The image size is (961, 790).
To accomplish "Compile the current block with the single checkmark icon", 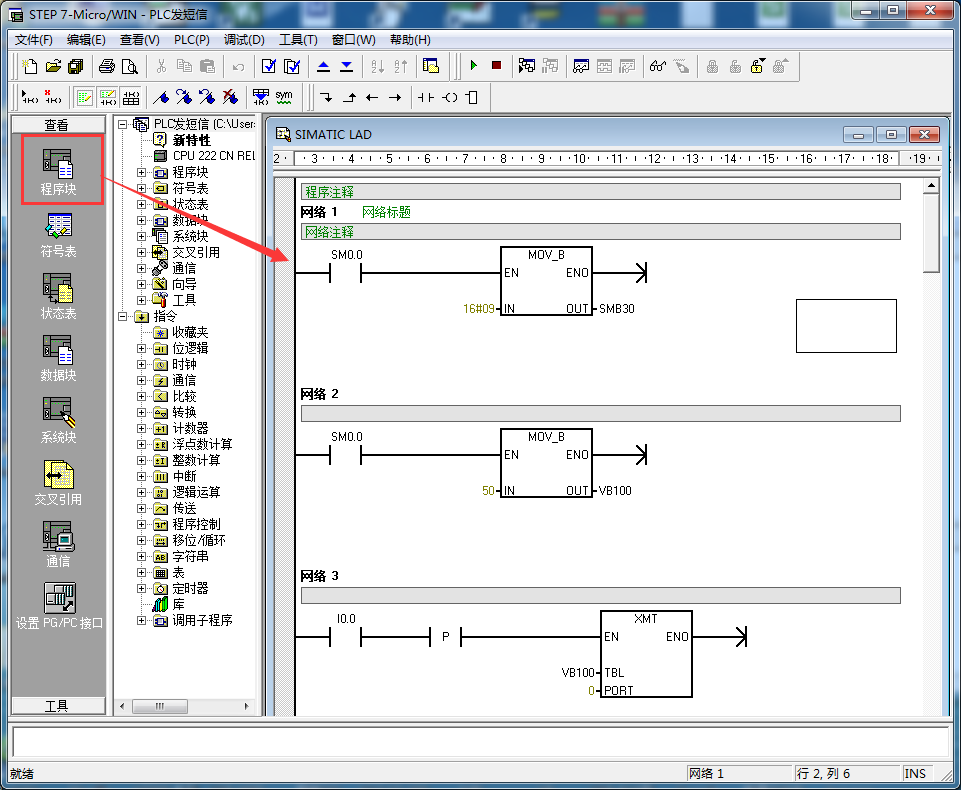I will 268,66.
